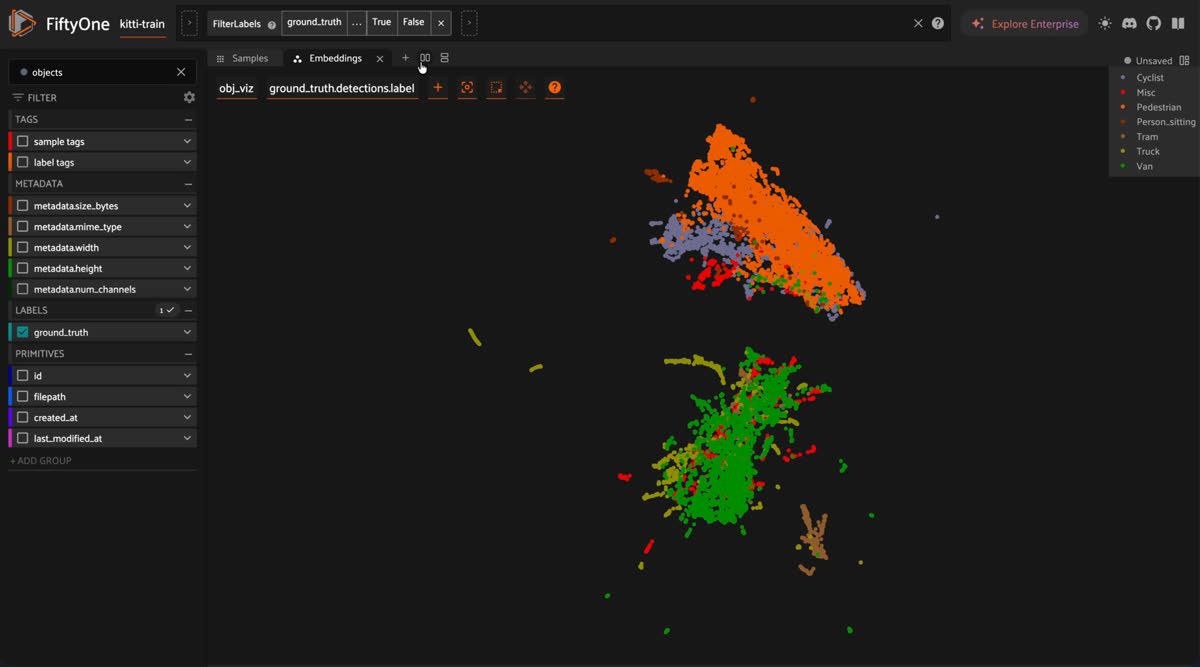Click the kitti-train dataset name
The image size is (1200, 667).
[x=142, y=24]
